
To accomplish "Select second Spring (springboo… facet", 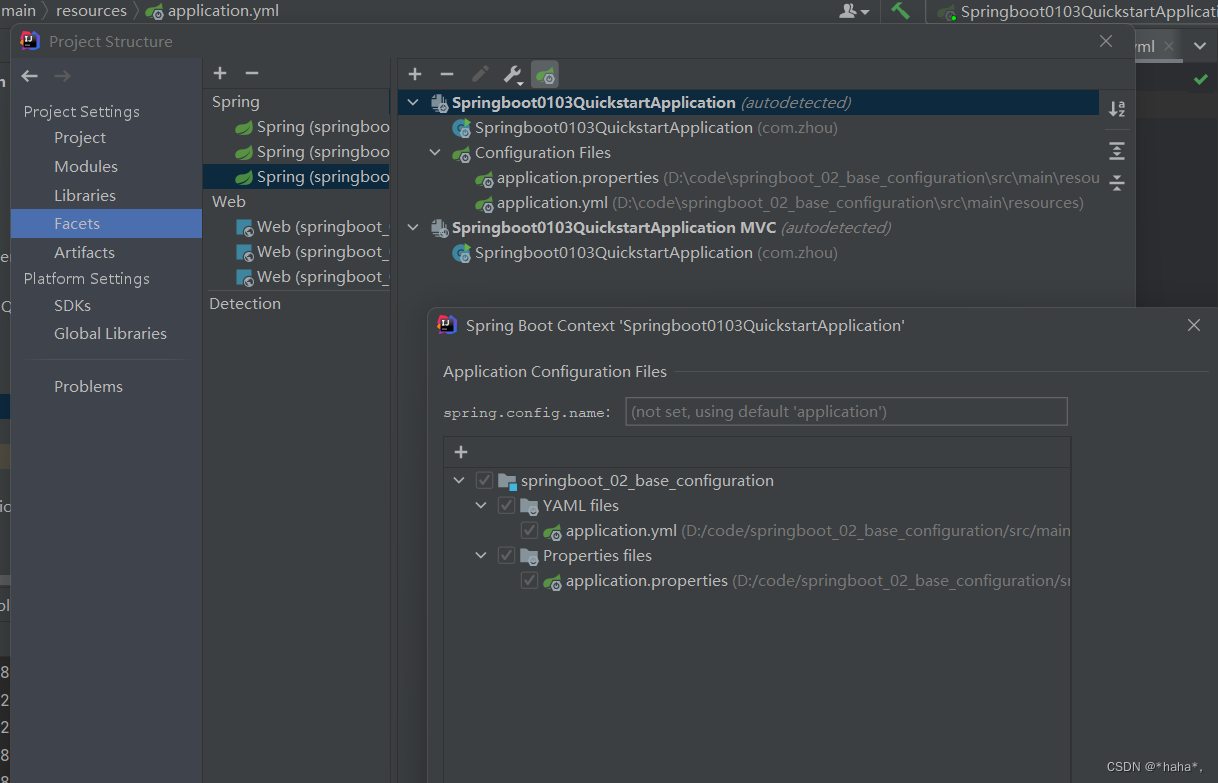I will (x=312, y=152).
